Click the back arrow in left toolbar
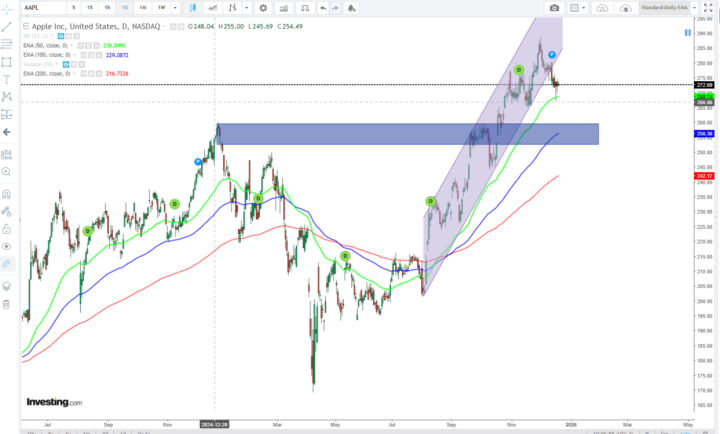This screenshot has width=720, height=434. (x=6, y=132)
